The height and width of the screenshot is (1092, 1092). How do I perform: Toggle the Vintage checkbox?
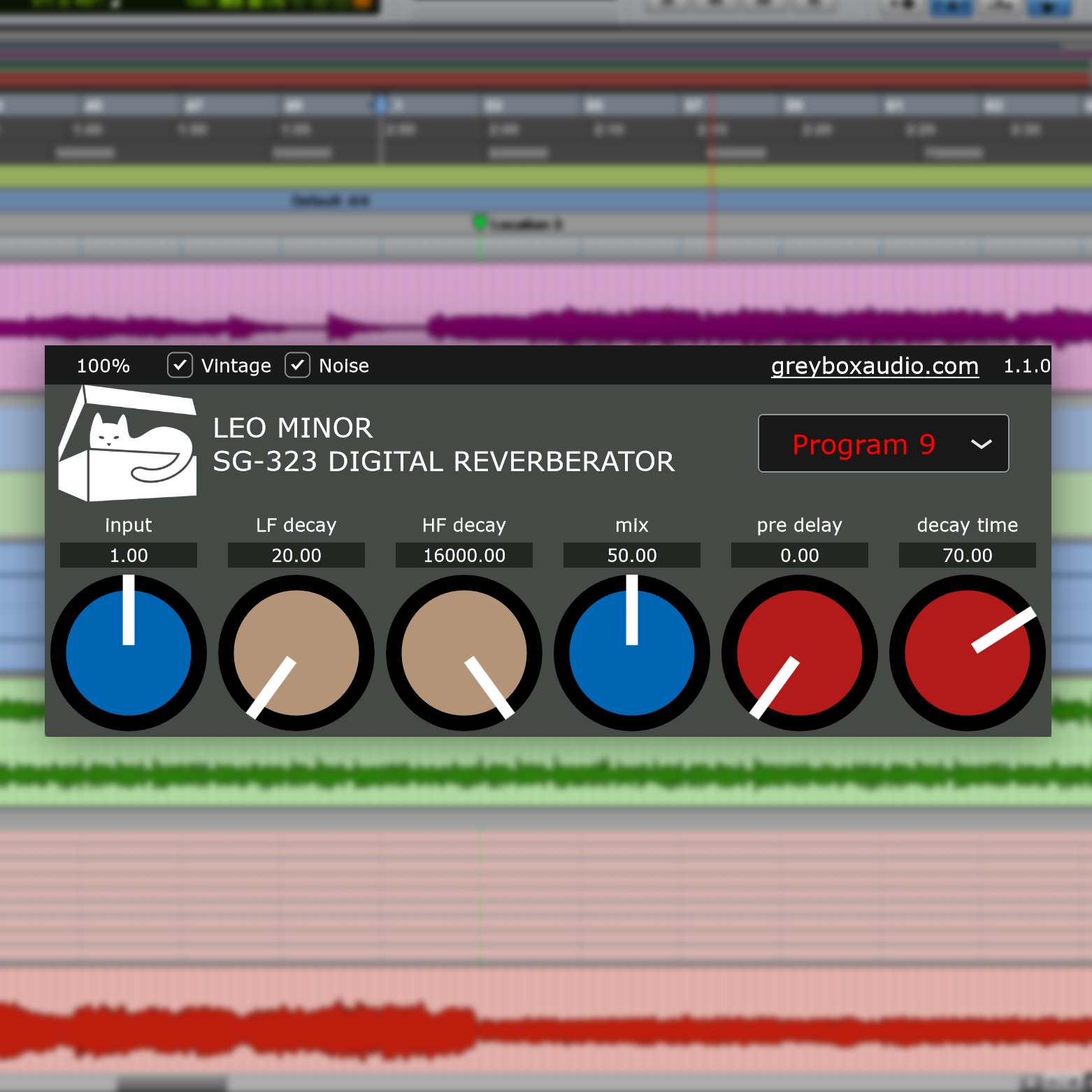180,366
